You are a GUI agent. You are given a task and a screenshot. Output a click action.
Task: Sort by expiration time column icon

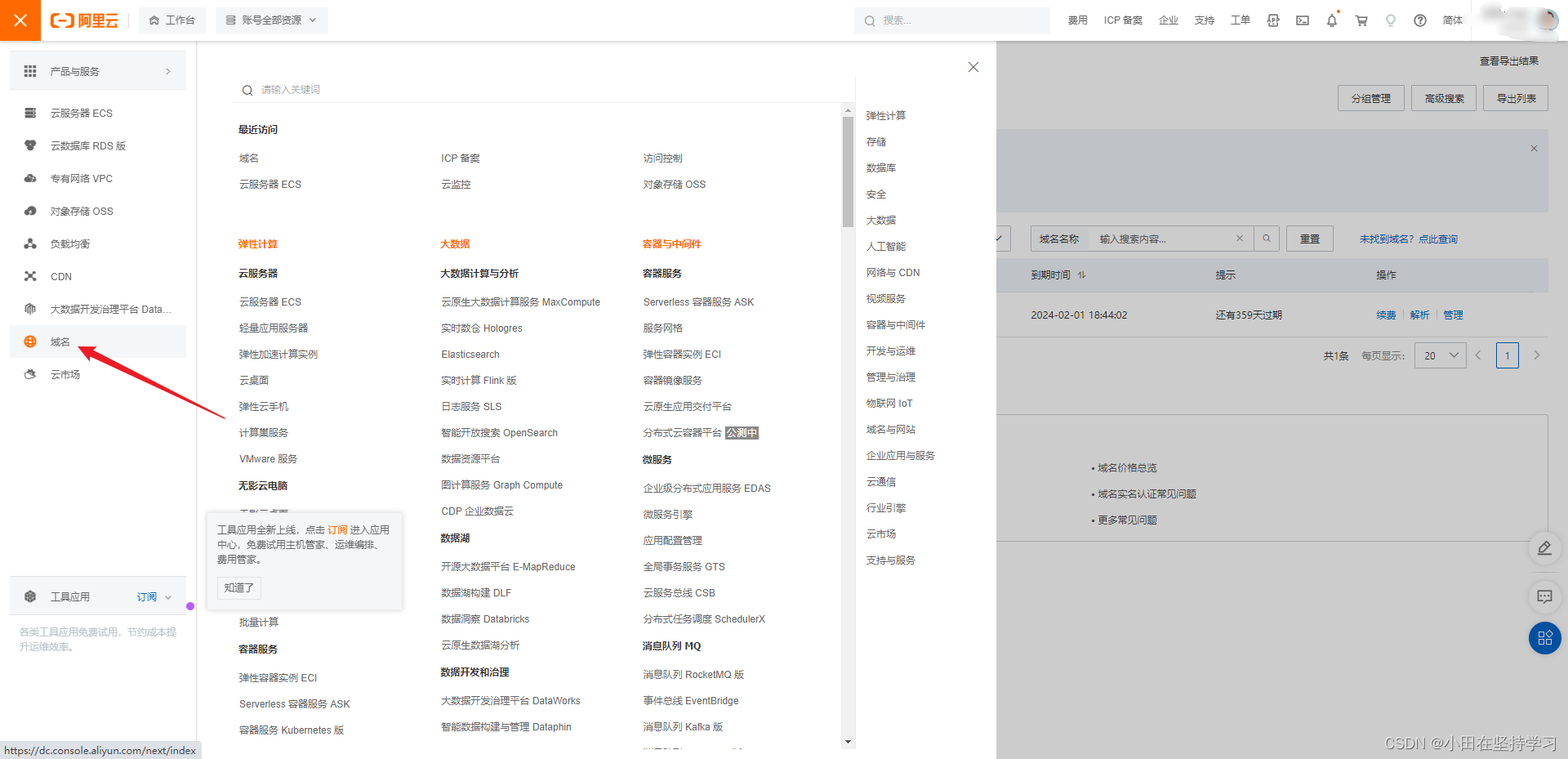click(1081, 275)
